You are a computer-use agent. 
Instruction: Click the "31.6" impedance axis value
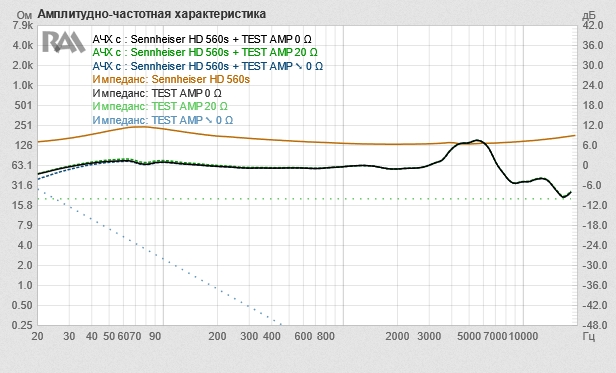pyautogui.click(x=23, y=185)
